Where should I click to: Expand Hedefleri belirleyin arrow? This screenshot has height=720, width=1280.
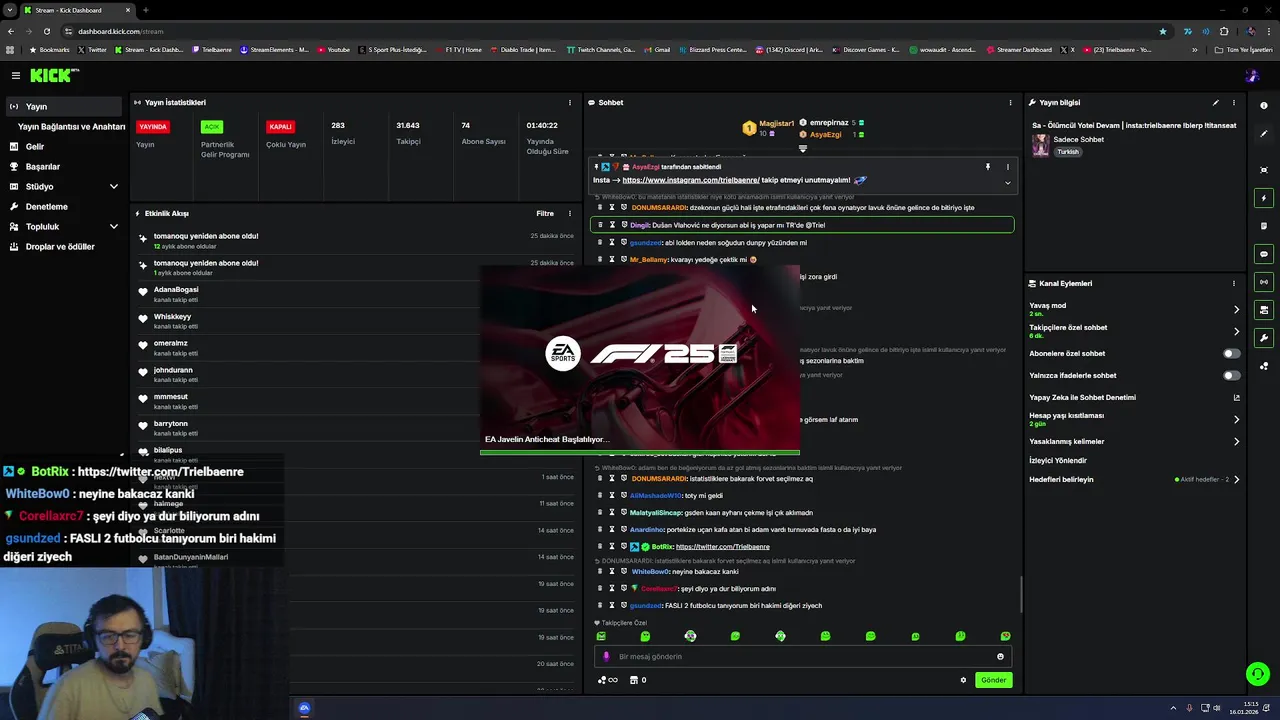(1236, 479)
